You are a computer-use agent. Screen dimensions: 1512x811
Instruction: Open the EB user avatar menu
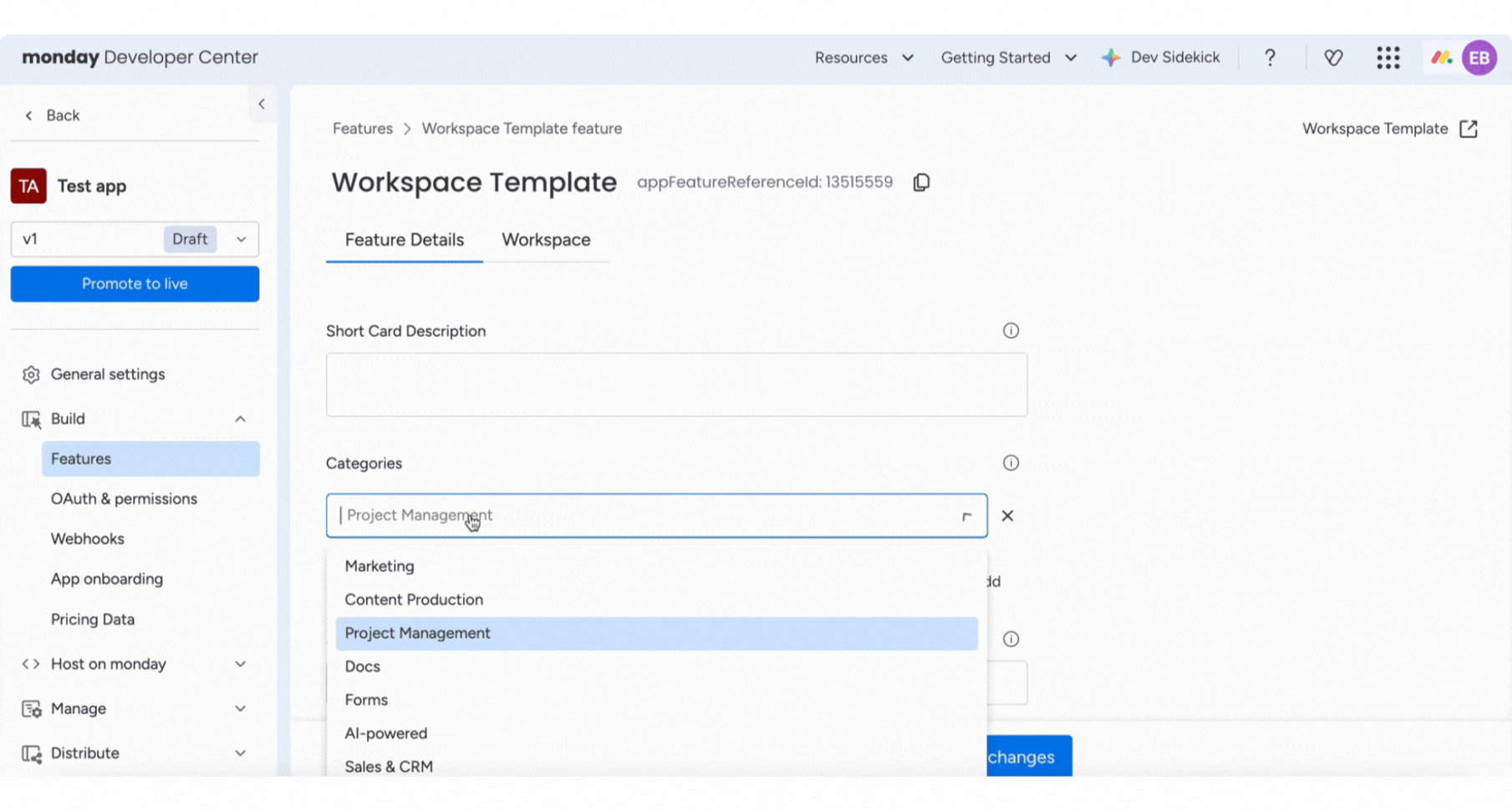point(1479,58)
